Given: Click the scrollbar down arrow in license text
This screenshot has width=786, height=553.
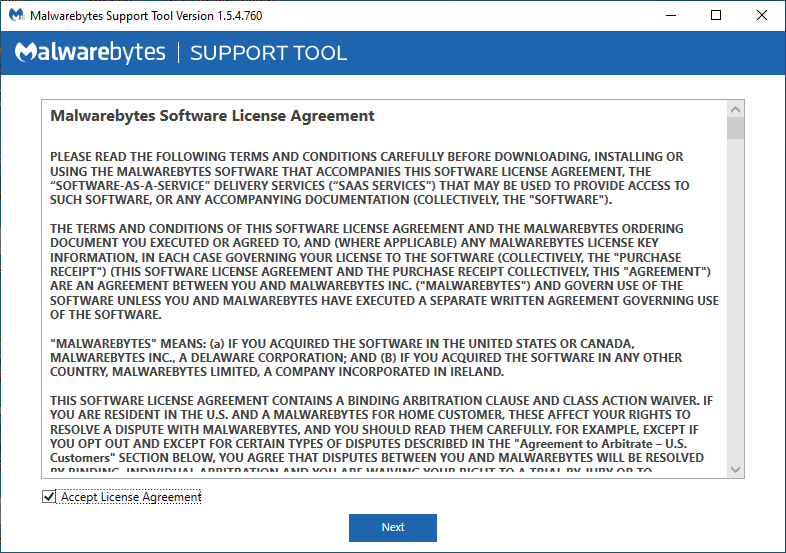Looking at the screenshot, I should tap(735, 469).
